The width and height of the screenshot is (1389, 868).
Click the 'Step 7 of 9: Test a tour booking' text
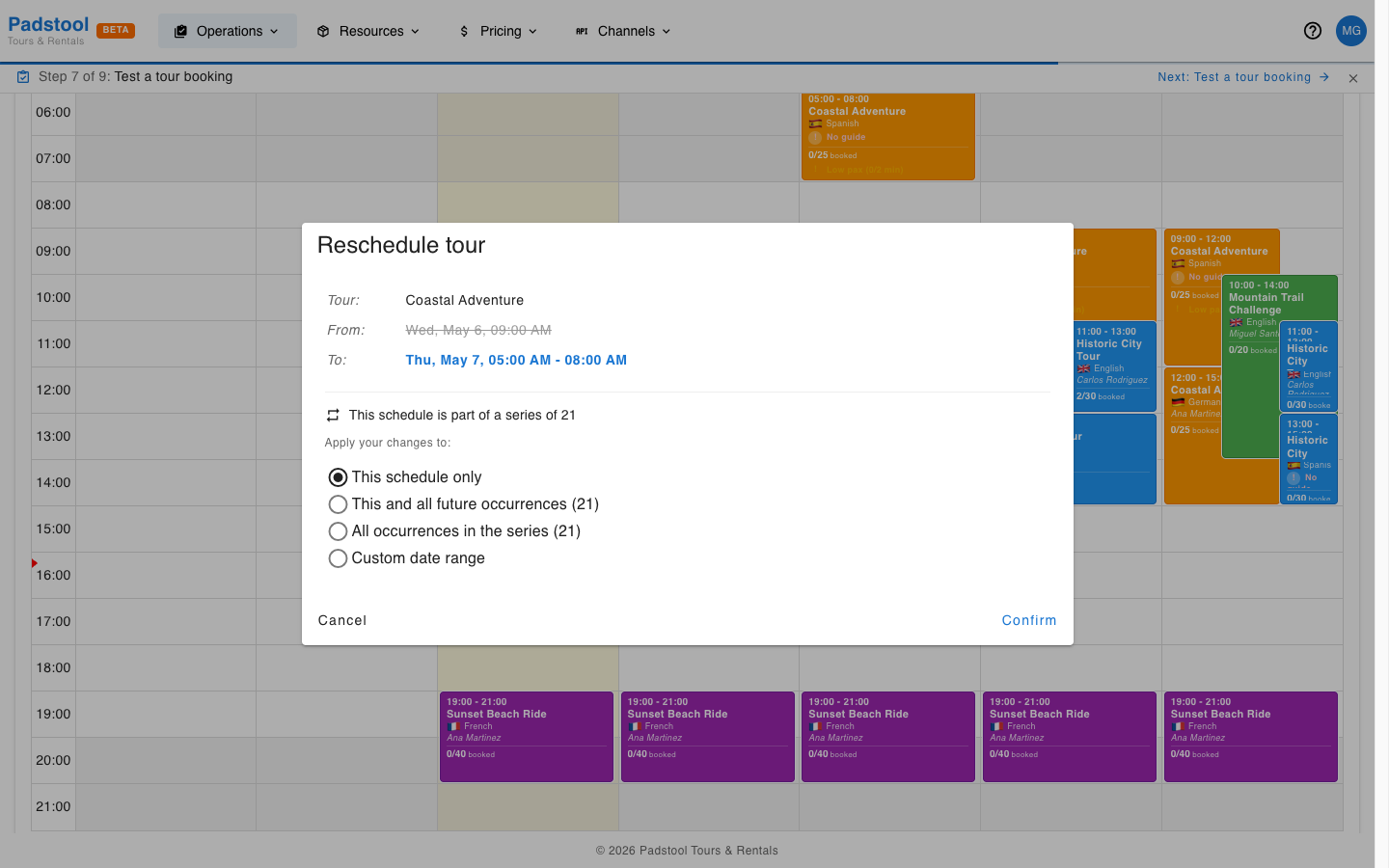tap(135, 77)
